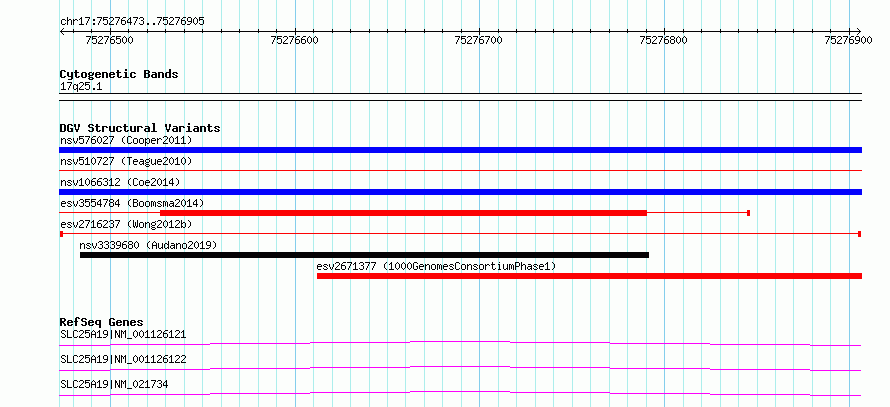890x407 pixels.
Task: Click the thin red esv2716237 variant line
Action: point(460,234)
